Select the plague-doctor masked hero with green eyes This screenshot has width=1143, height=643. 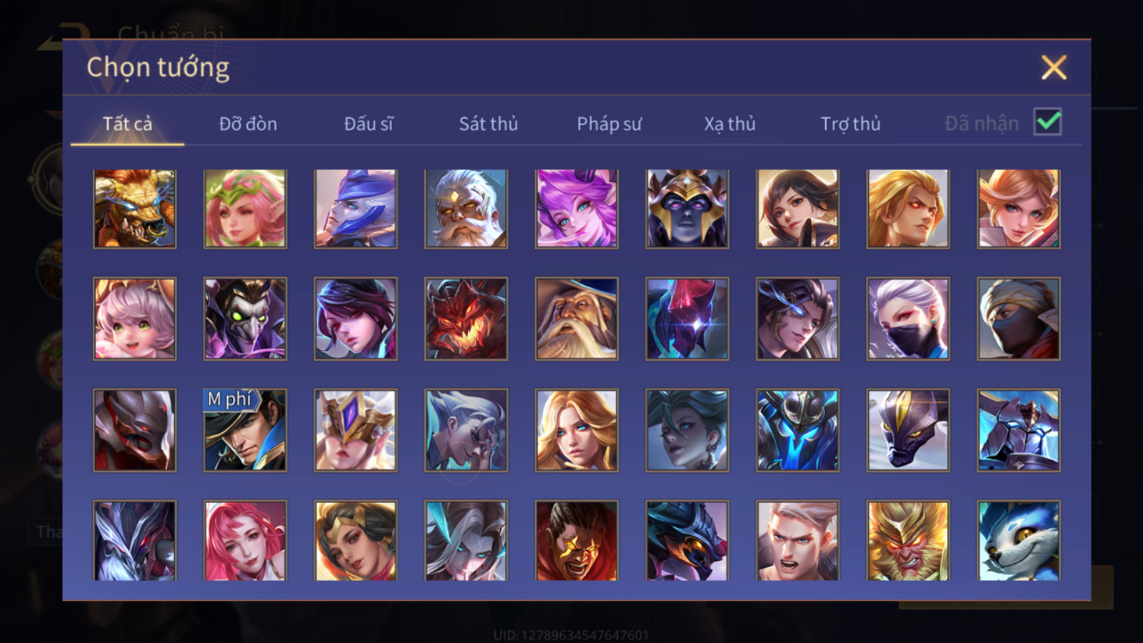(x=245, y=319)
